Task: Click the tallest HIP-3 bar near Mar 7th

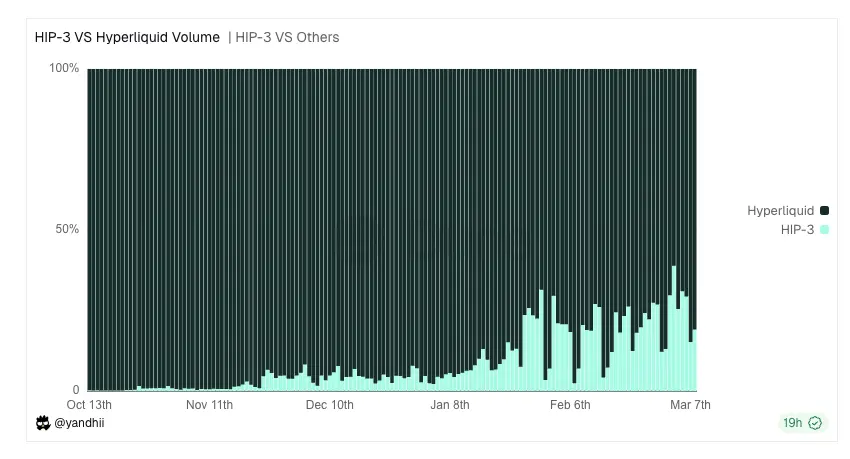Action: tap(674, 328)
